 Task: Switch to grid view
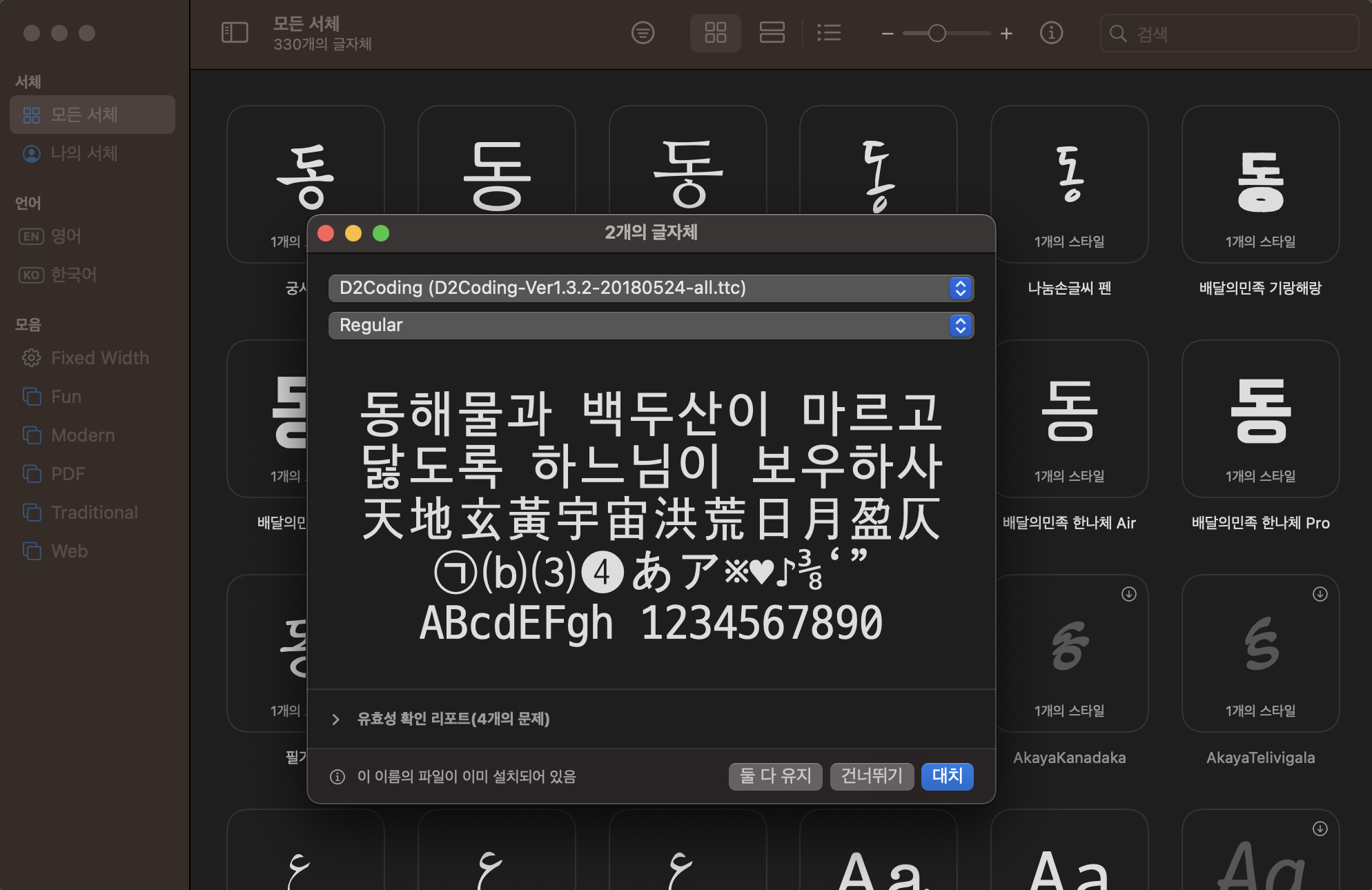(x=716, y=32)
